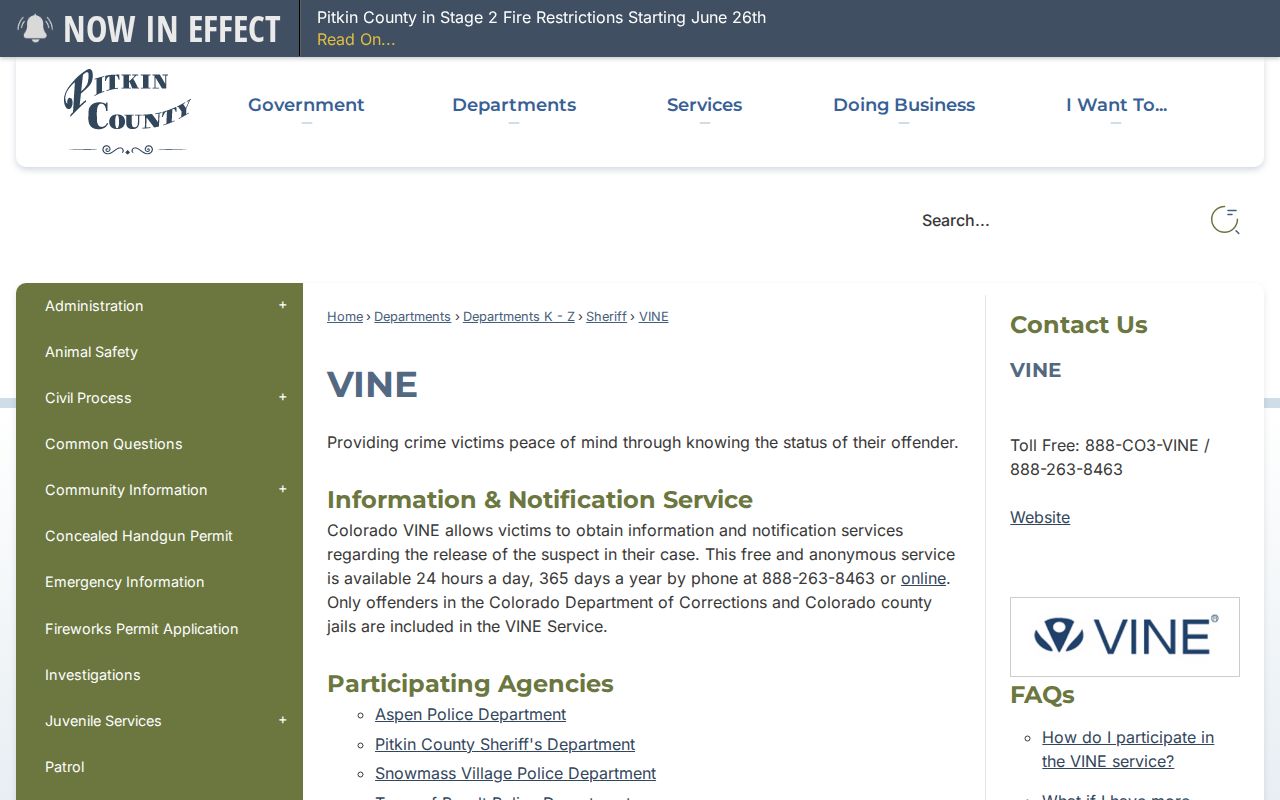Expand the Administration sidebar item
This screenshot has height=800, width=1280.
tap(283, 306)
